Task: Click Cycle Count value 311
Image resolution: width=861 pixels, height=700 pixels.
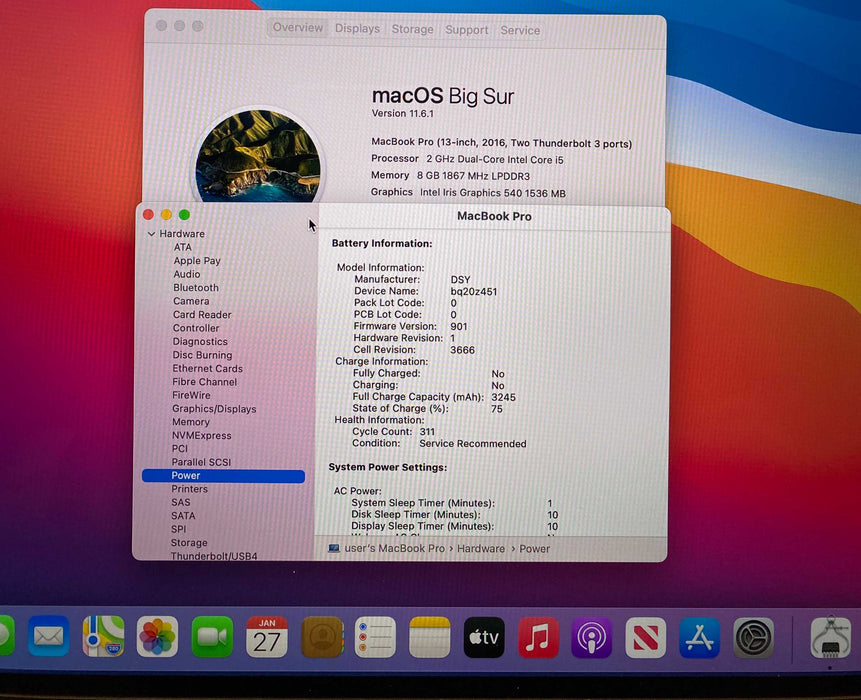Action: 427,432
